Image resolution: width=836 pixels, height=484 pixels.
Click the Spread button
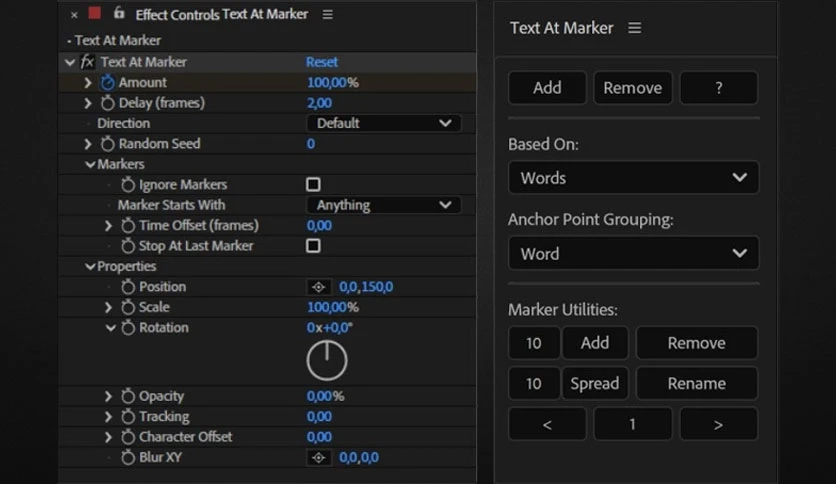tap(595, 383)
